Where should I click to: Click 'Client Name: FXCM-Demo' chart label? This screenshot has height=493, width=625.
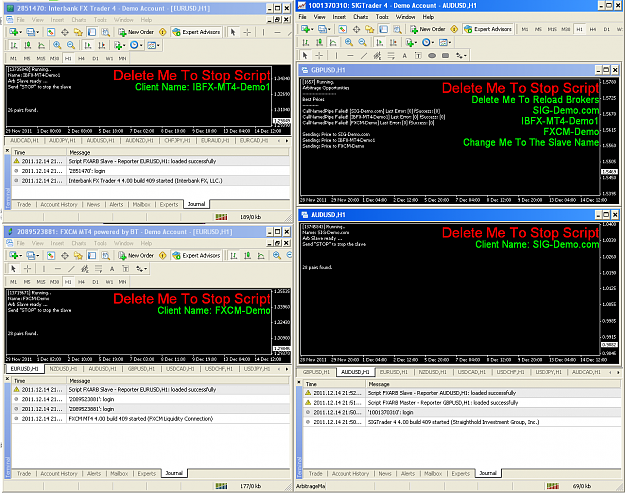coord(214,310)
